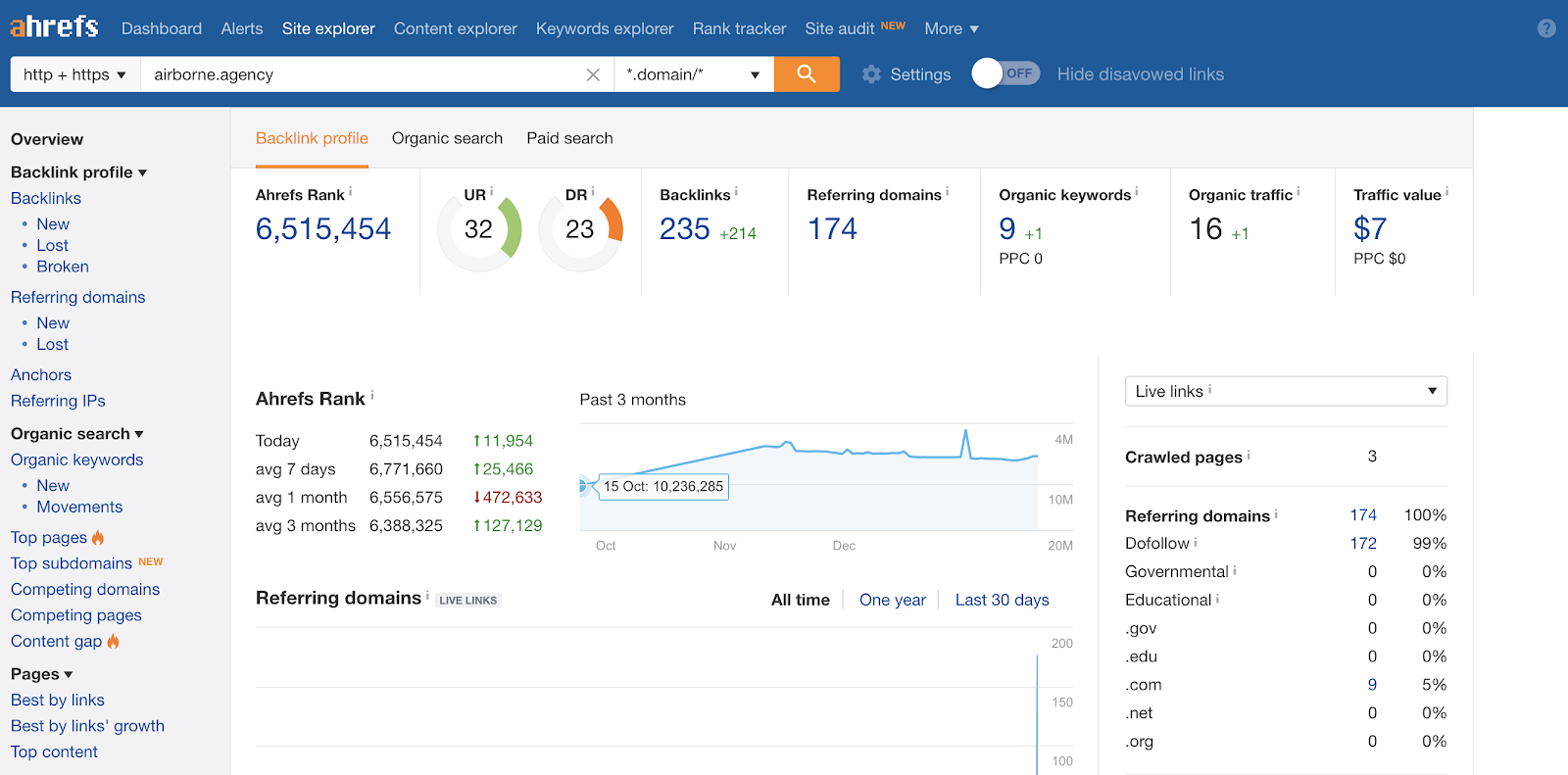Open Top subdomains in sidebar
The height and width of the screenshot is (775, 1568).
pyautogui.click(x=72, y=563)
